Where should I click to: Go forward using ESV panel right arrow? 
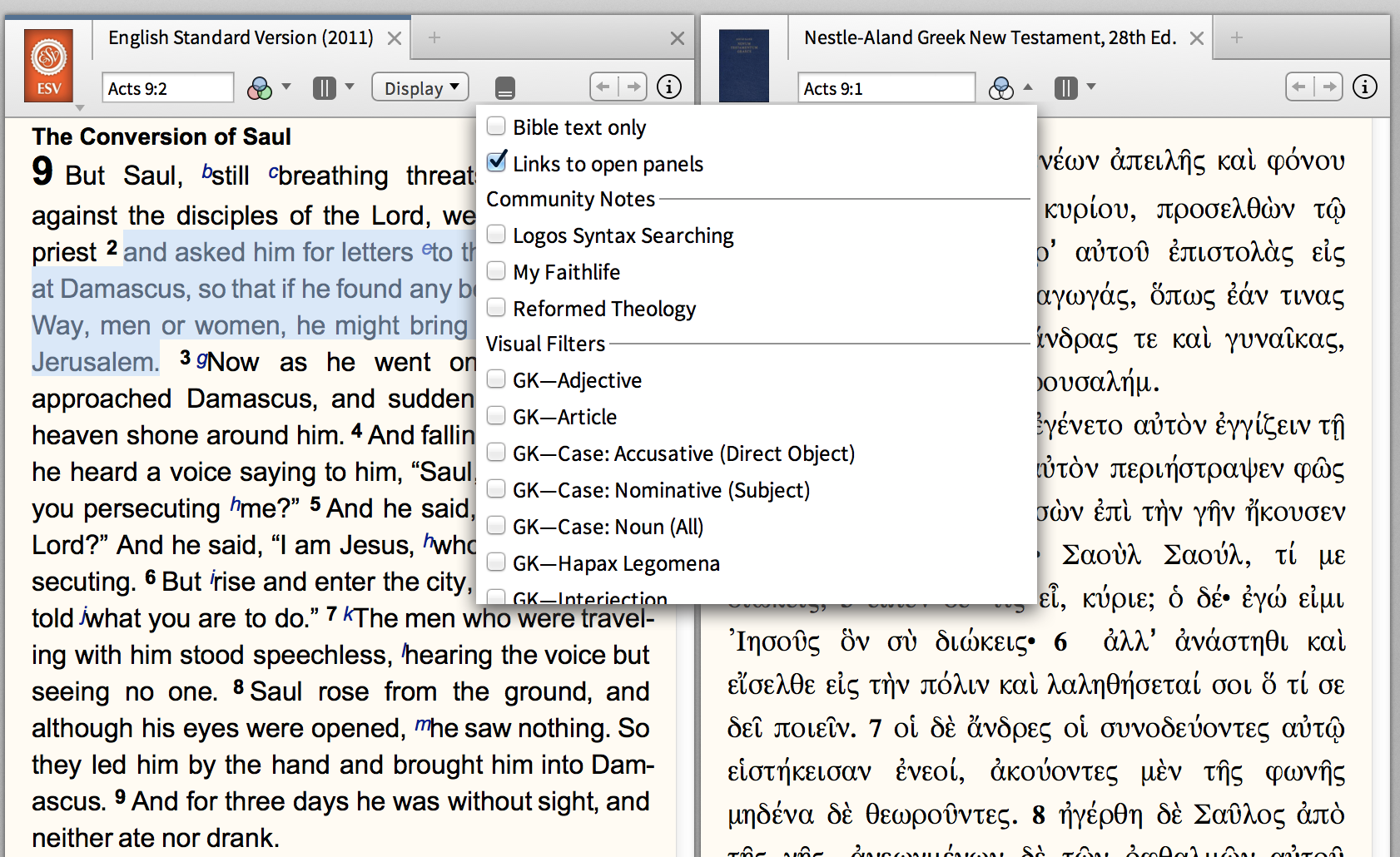tap(633, 87)
